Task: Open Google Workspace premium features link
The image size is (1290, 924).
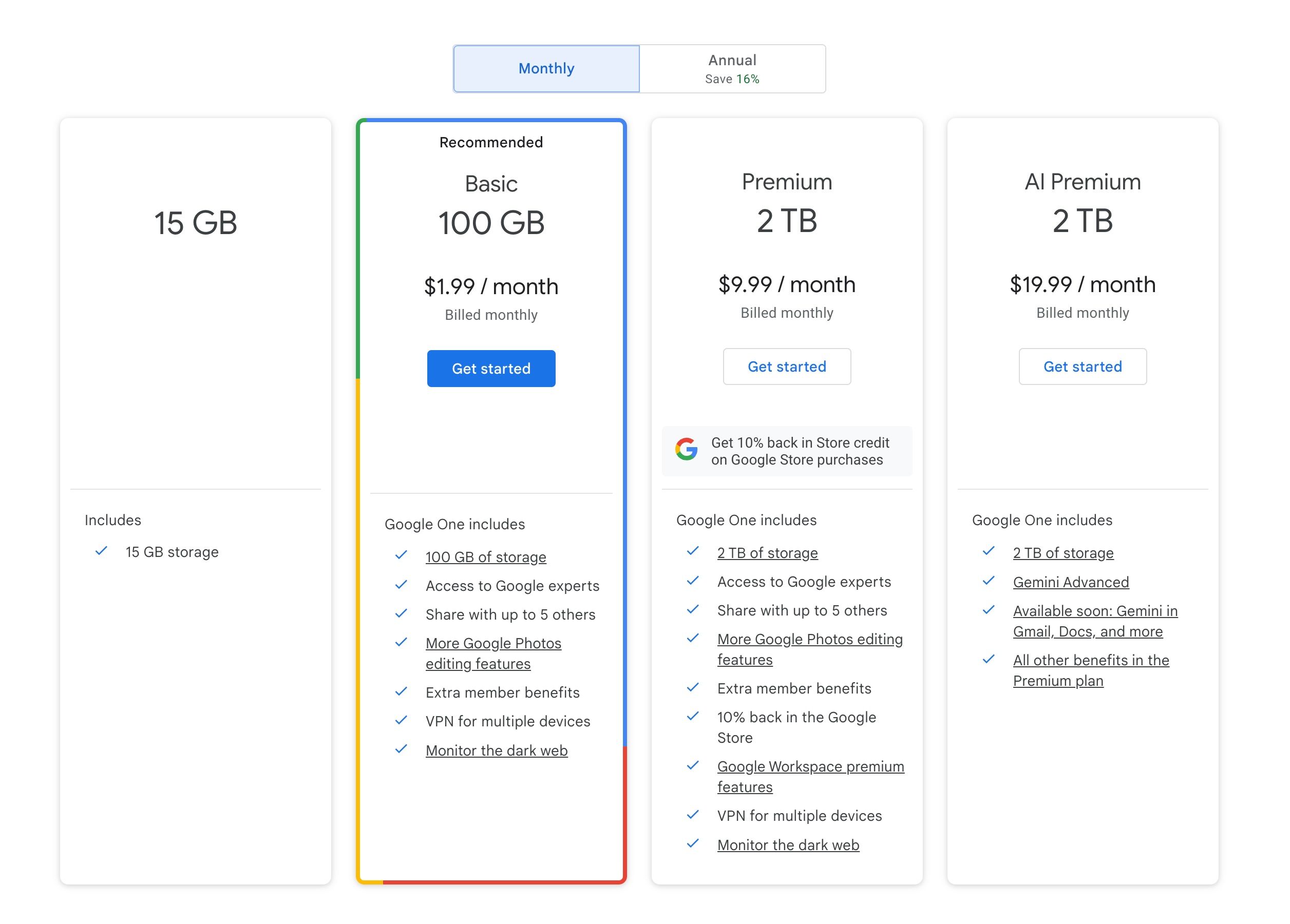Action: [x=810, y=766]
